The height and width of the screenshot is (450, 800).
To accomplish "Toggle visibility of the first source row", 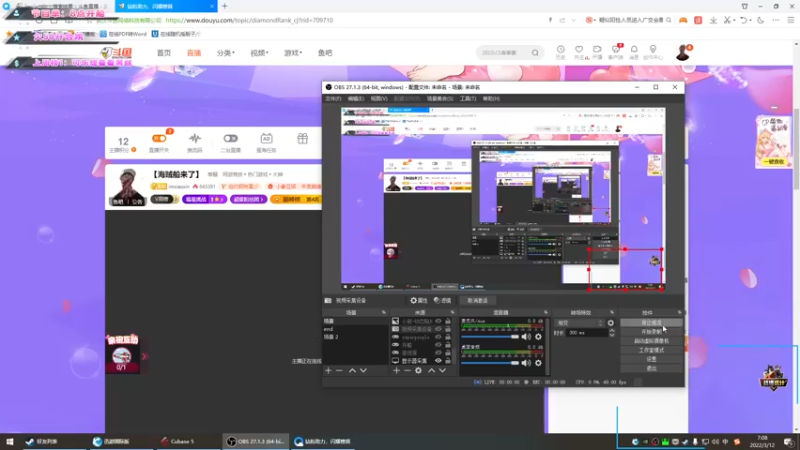I will click(438, 321).
